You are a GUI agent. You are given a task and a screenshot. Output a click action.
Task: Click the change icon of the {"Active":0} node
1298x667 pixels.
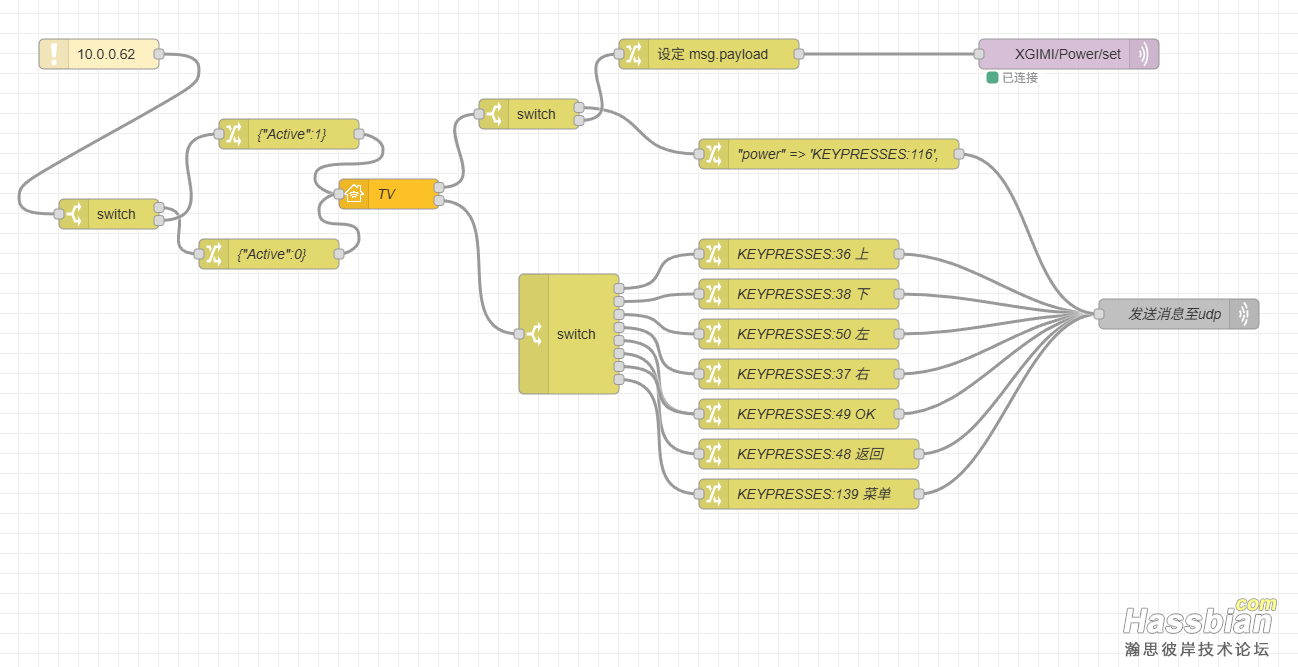tap(214, 254)
